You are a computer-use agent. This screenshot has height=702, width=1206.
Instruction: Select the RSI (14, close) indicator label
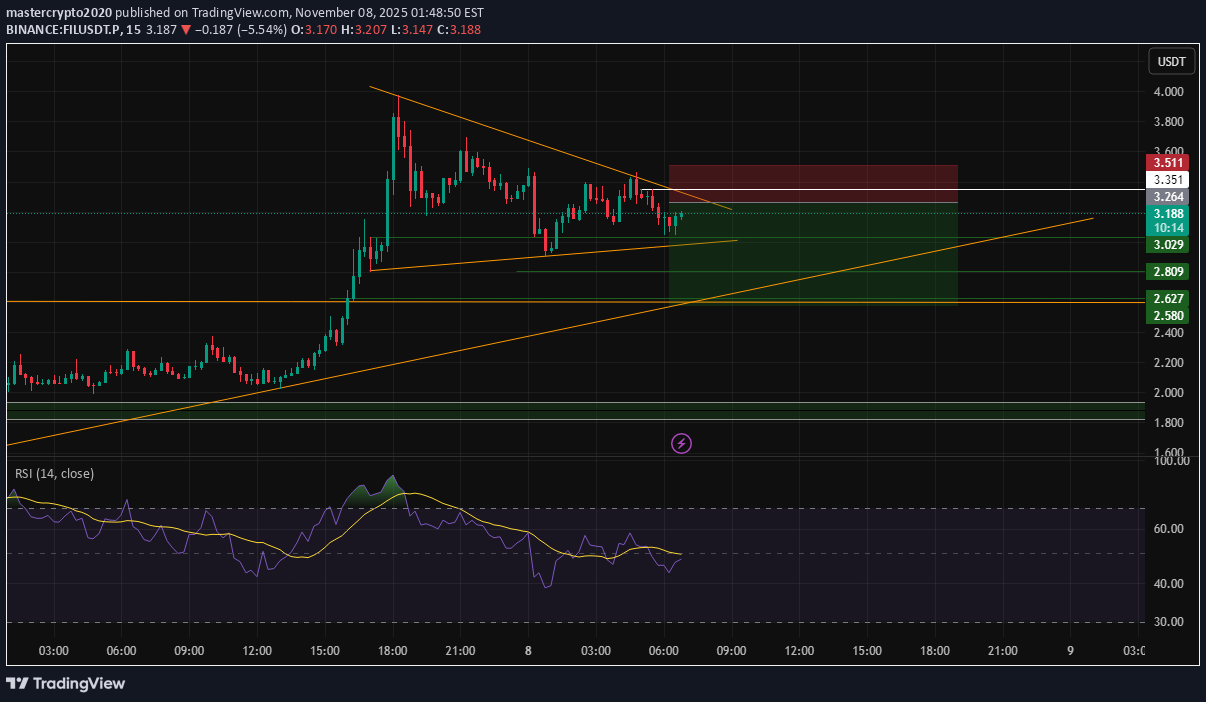(x=55, y=473)
